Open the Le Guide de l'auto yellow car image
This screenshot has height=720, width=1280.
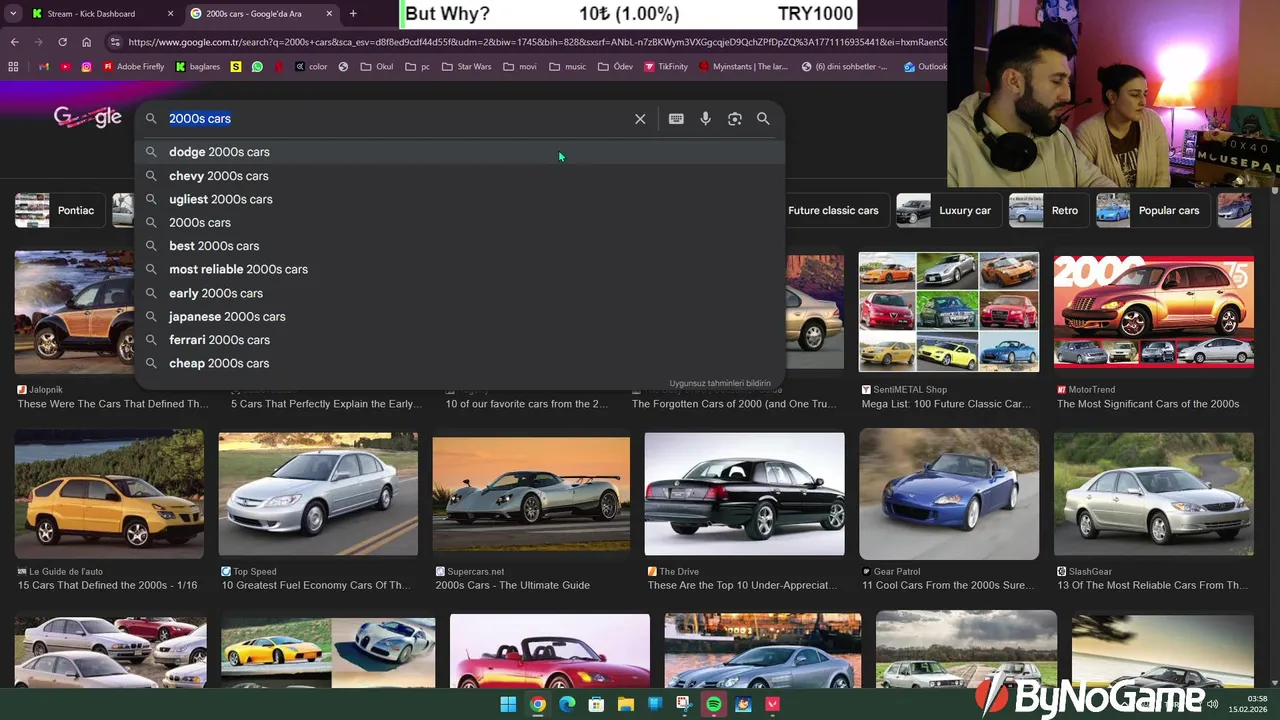[109, 494]
